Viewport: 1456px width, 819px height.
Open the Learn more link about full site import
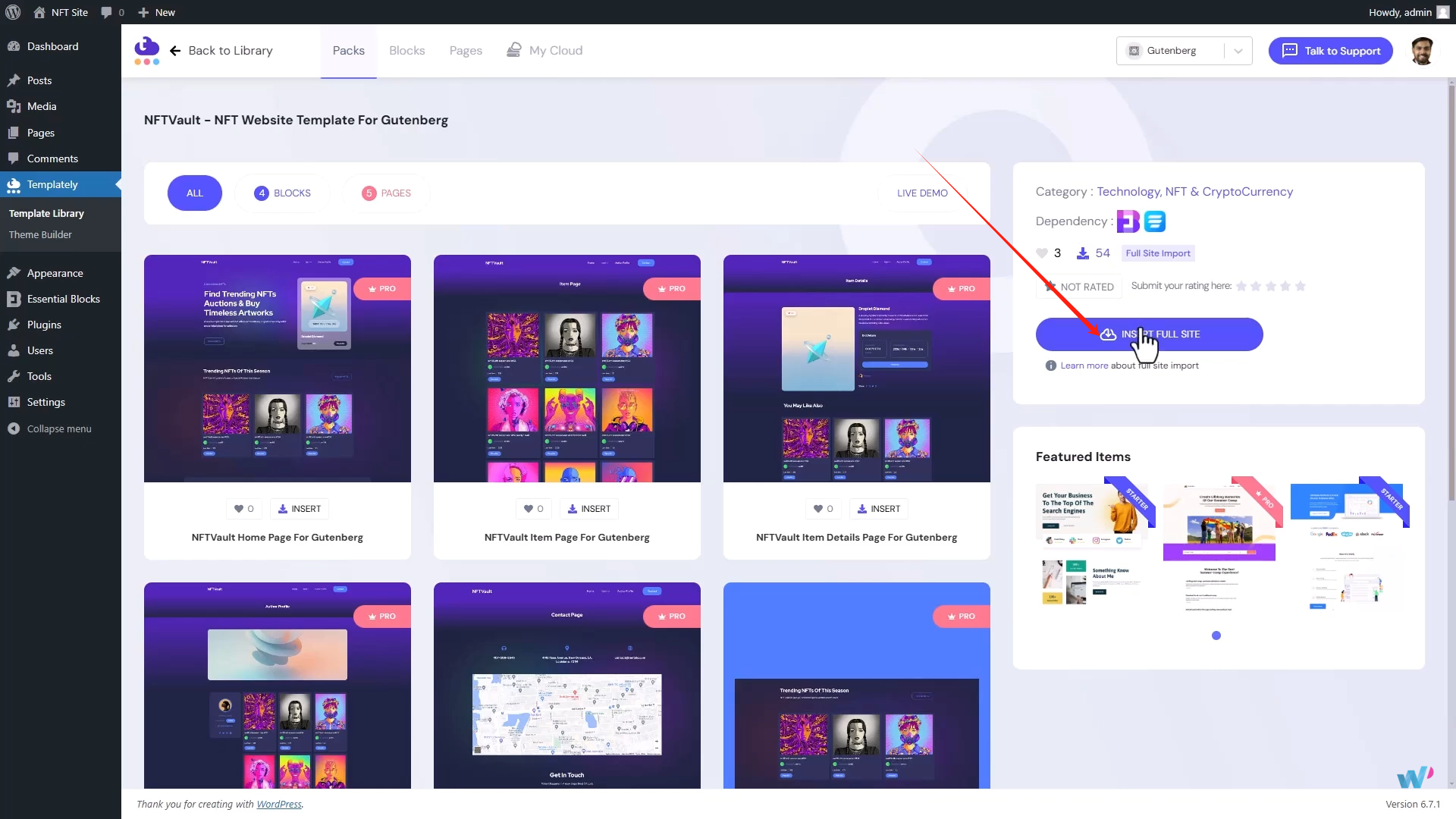(x=1084, y=365)
